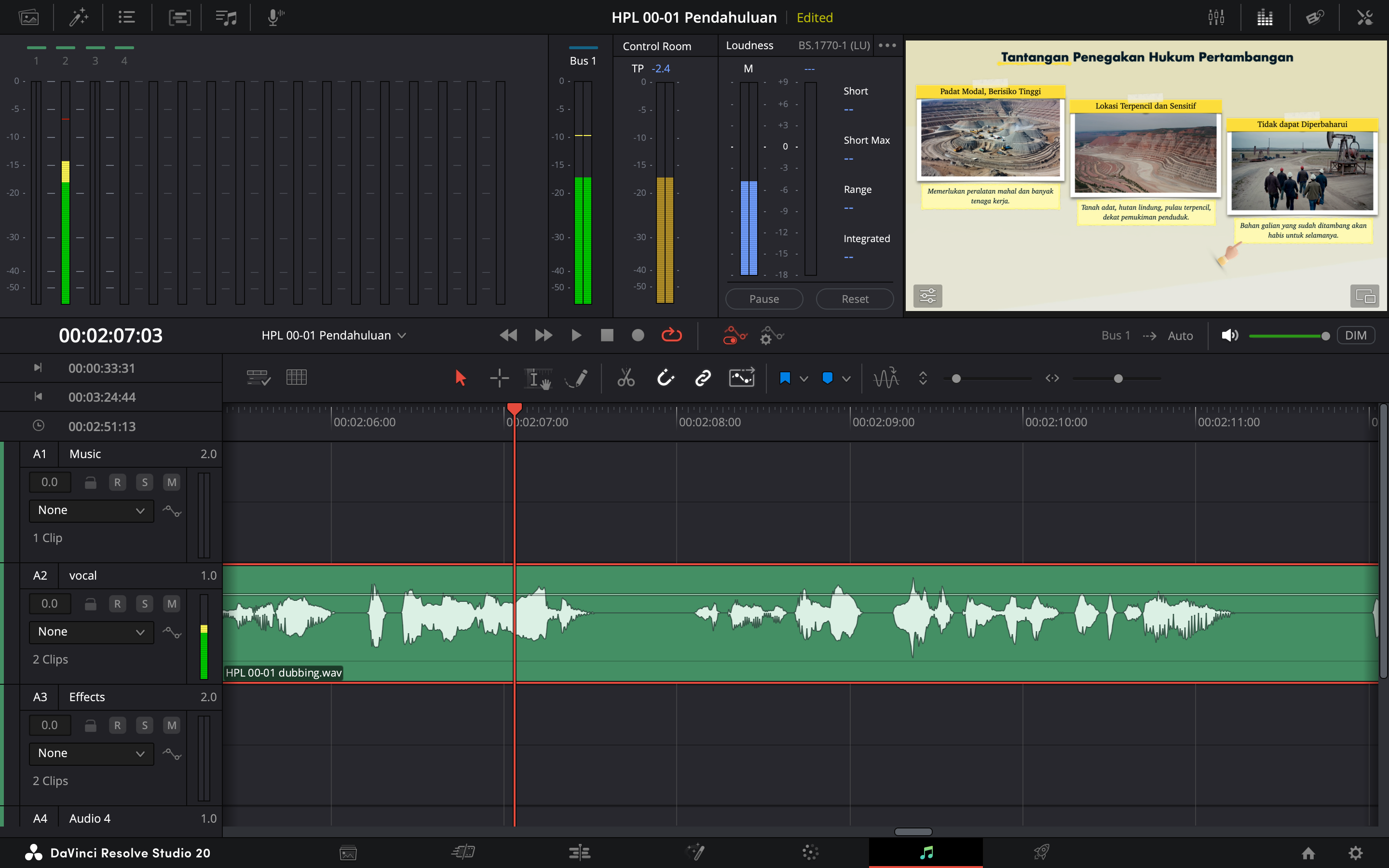Select the range selection tool
This screenshot has width=1389, height=868.
(x=499, y=378)
